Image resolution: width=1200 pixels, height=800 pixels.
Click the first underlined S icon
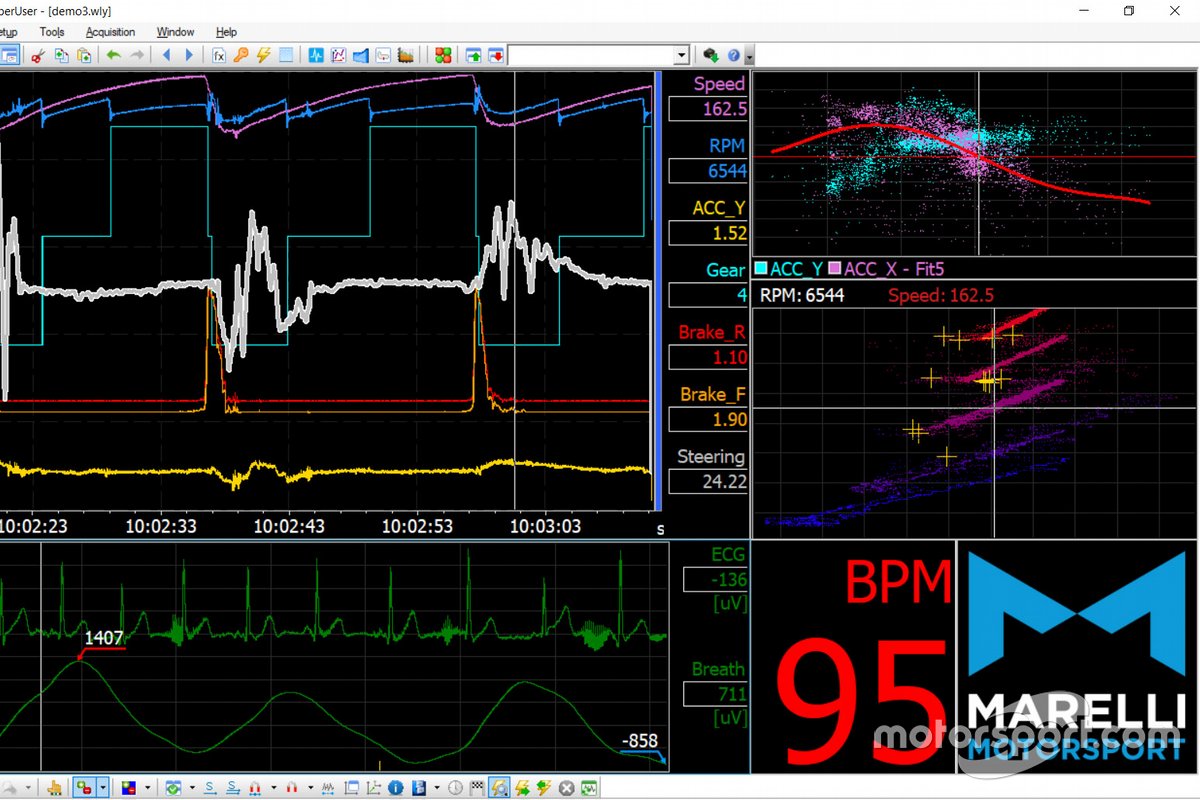[210, 788]
